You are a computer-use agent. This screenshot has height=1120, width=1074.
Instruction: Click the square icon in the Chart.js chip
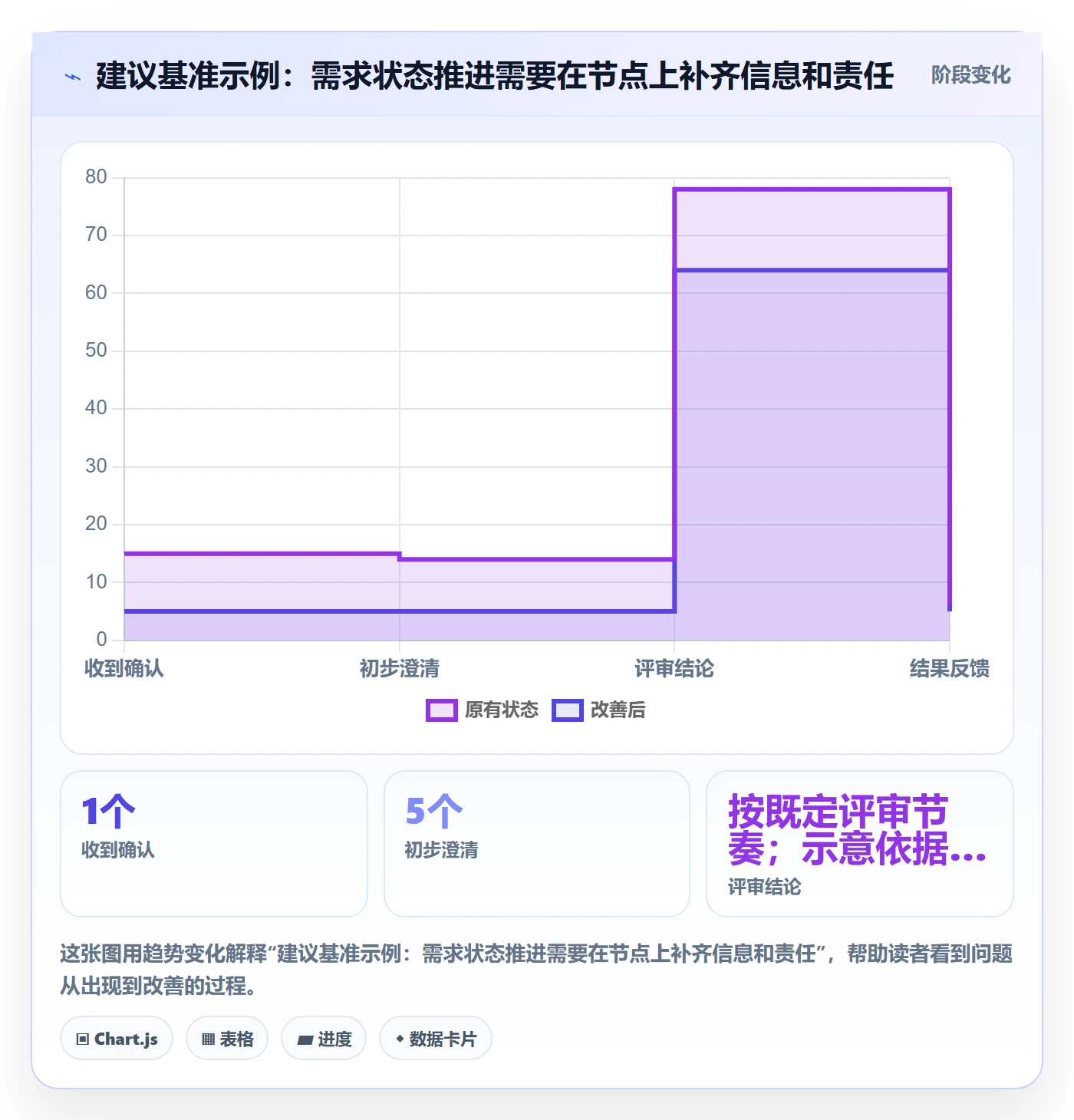83,1039
